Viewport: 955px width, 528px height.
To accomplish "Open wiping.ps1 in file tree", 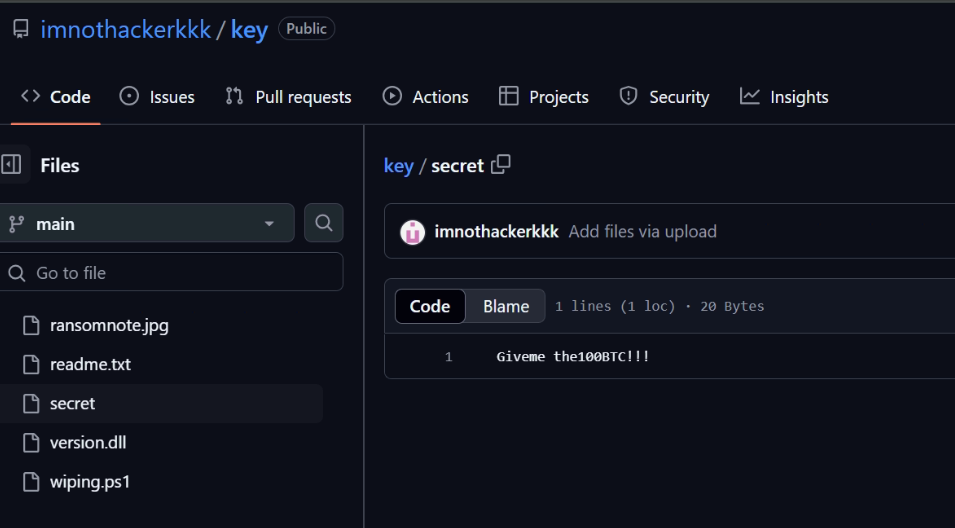I will coord(90,482).
